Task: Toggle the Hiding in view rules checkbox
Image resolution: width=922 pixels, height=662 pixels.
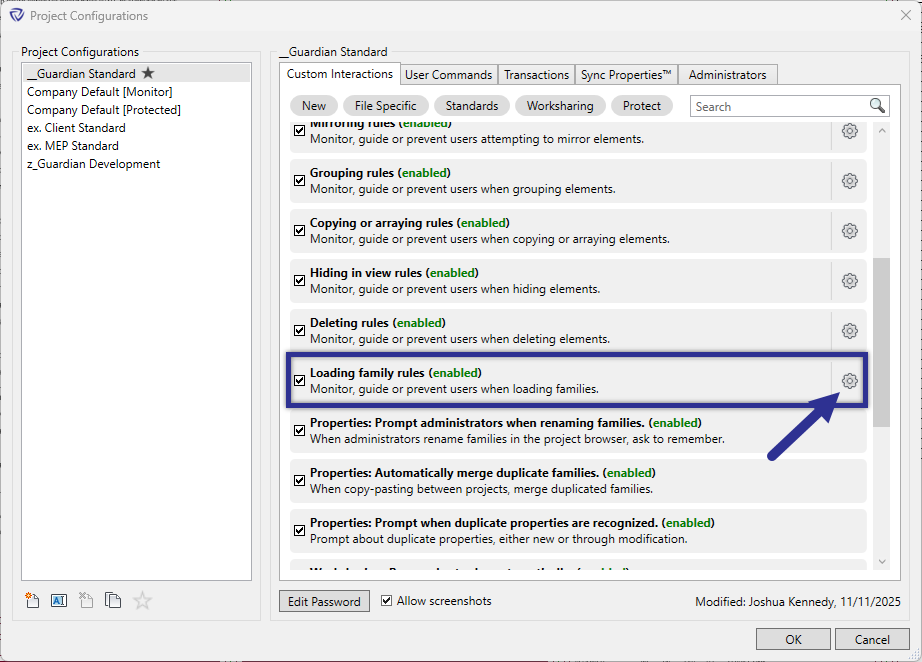Action: [x=299, y=280]
